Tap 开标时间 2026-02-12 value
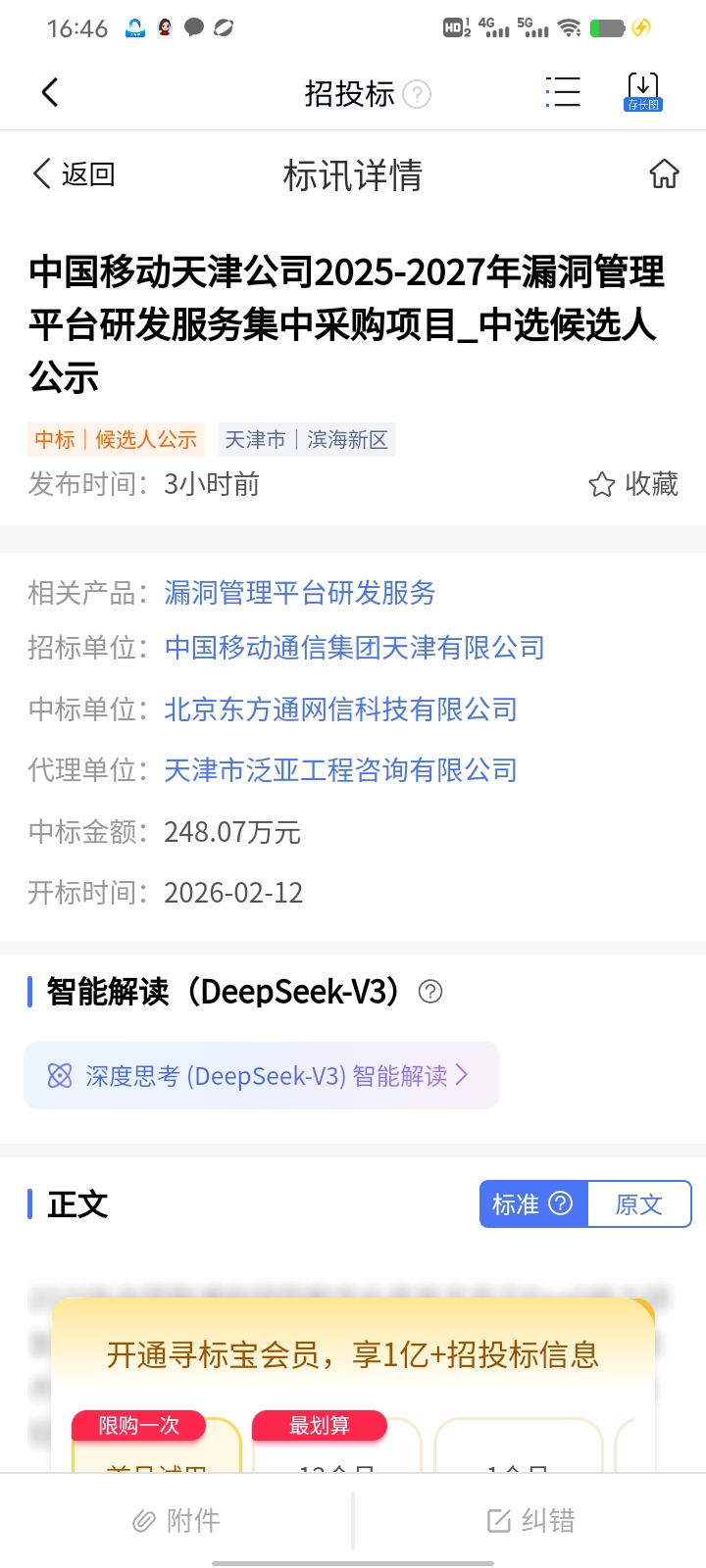Image resolution: width=706 pixels, height=1568 pixels. 233,893
